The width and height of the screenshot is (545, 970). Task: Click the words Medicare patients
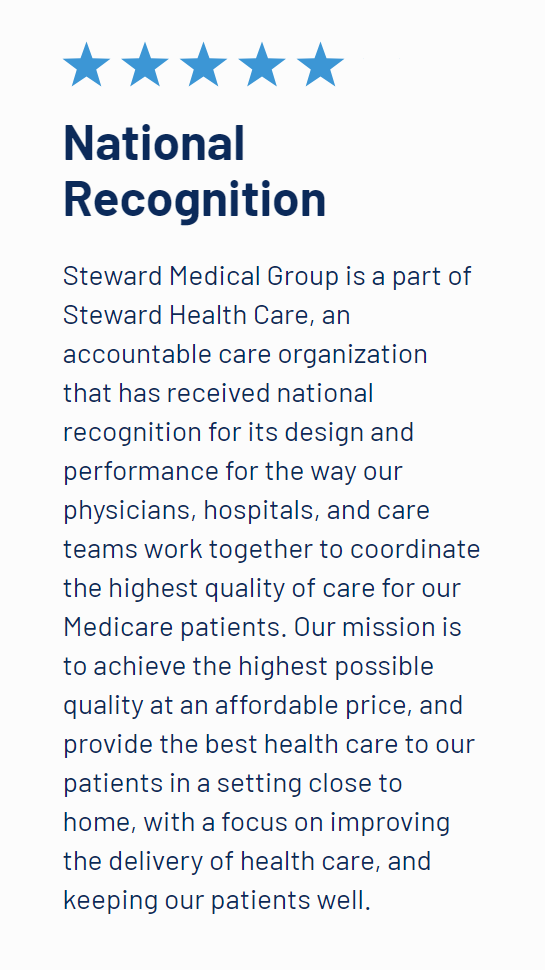[175, 627]
